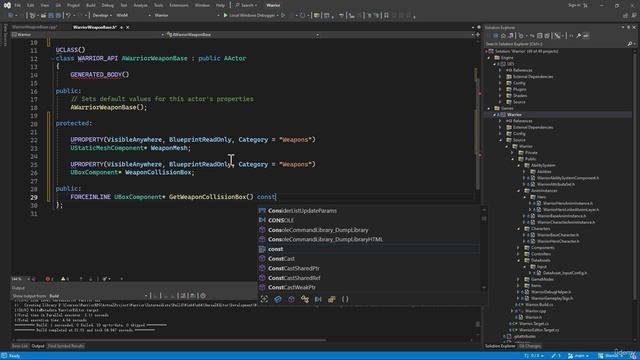Screen dimensions: 640x360
Task: Click the editor split window icon
Action: (478, 35)
